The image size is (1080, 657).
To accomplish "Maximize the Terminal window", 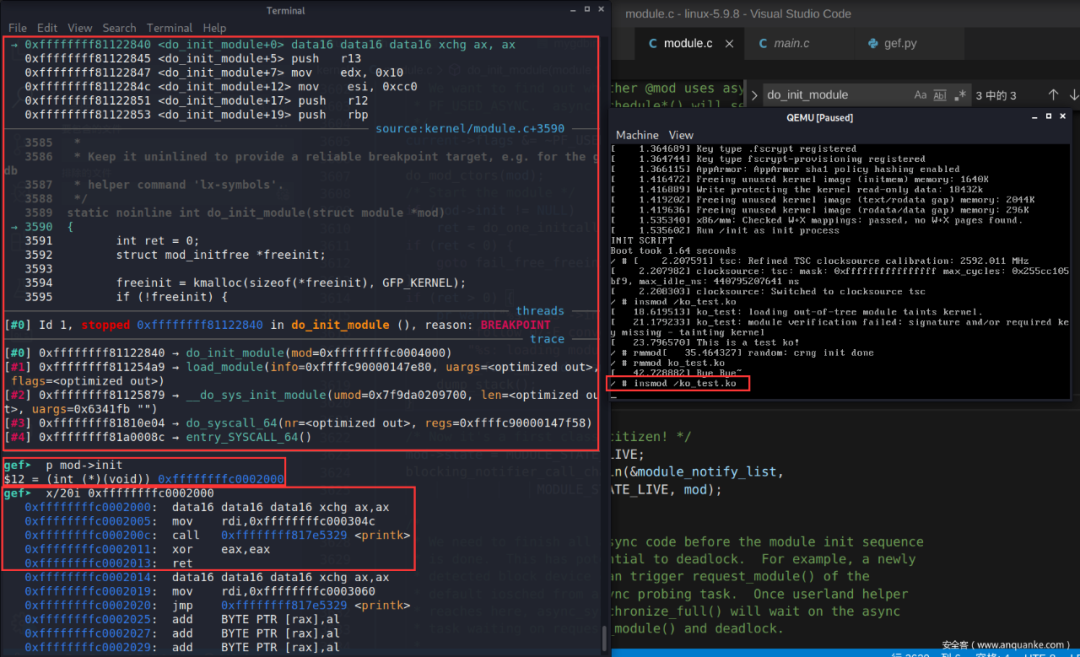I will tap(587, 10).
